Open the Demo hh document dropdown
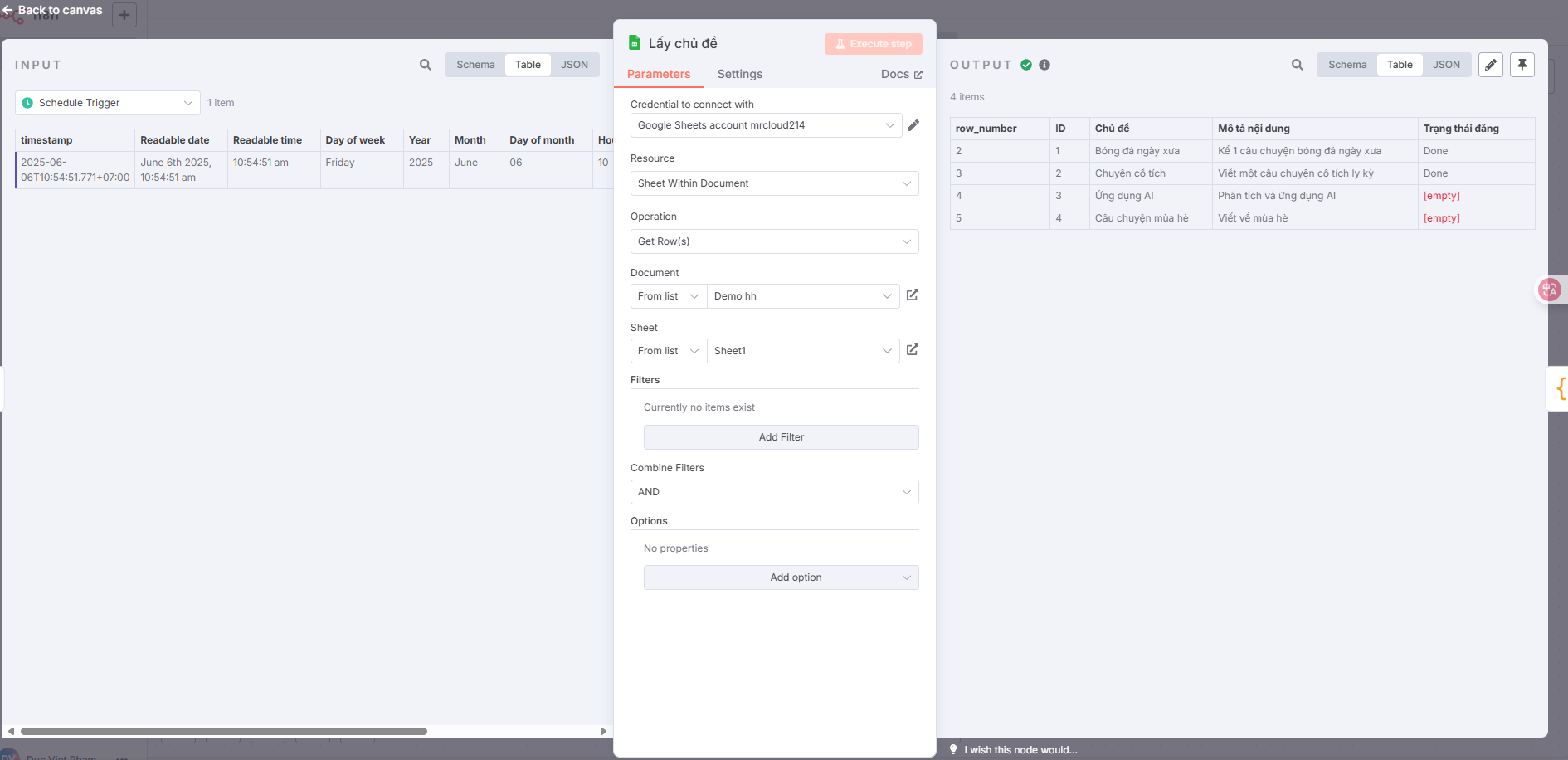This screenshot has height=760, width=1568. click(x=803, y=296)
